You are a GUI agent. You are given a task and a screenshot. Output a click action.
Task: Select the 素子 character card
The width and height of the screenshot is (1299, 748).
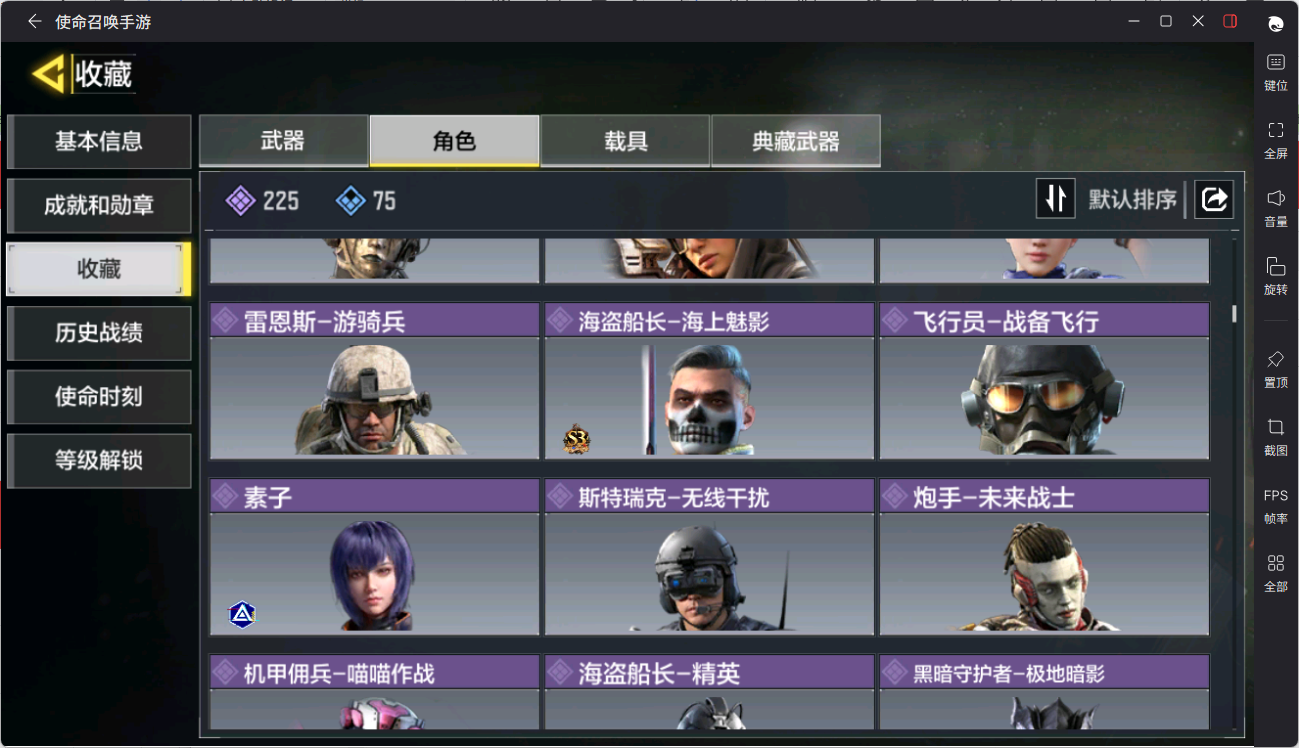point(374,557)
